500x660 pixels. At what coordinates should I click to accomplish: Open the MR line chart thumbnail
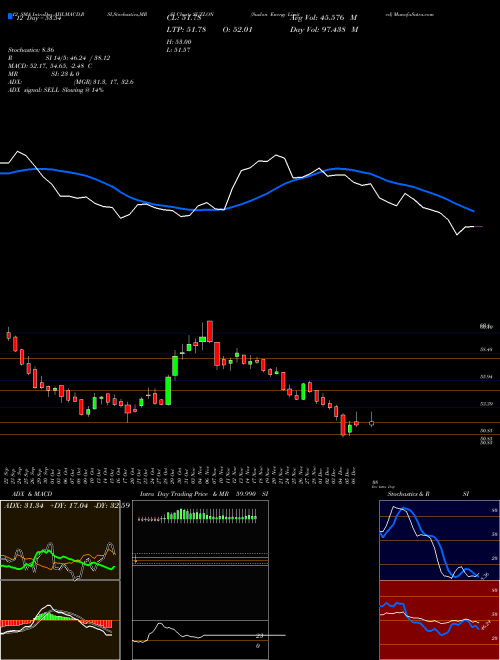[x=200, y=640]
